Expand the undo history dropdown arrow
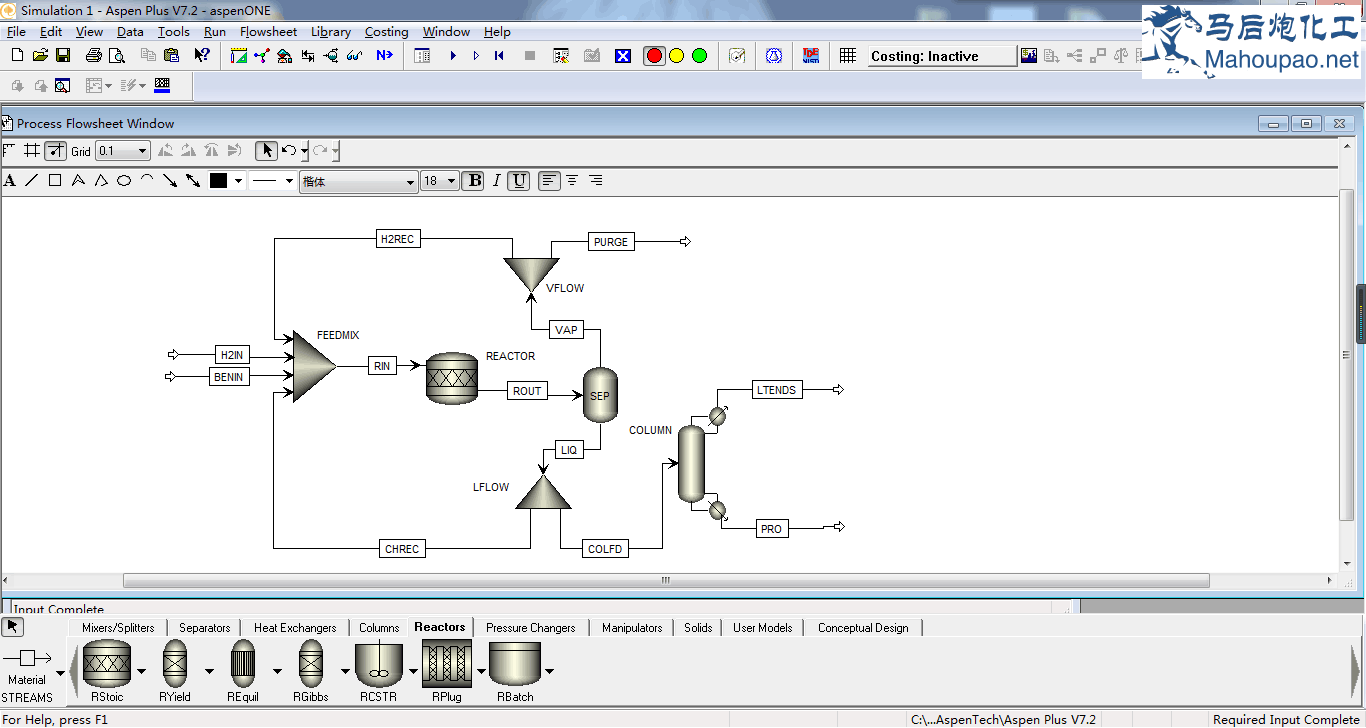Viewport: 1366px width, 728px height. click(304, 152)
